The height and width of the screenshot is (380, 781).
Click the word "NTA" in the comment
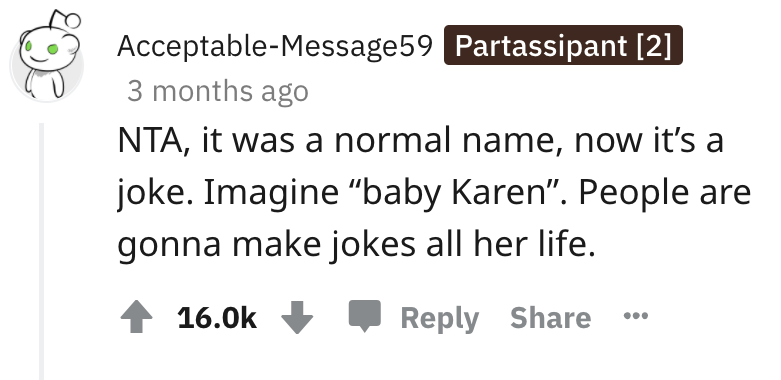click(149, 140)
